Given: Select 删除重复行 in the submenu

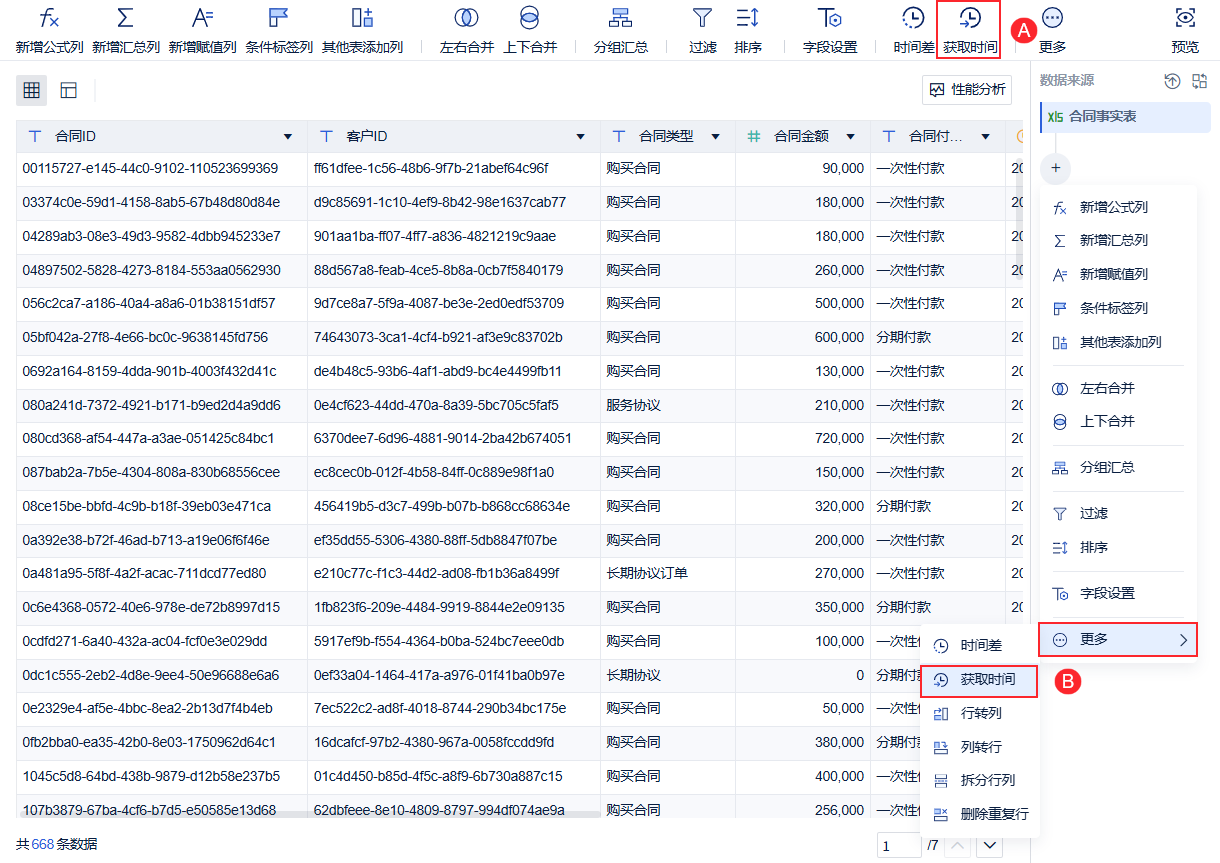Looking at the screenshot, I should 980,815.
